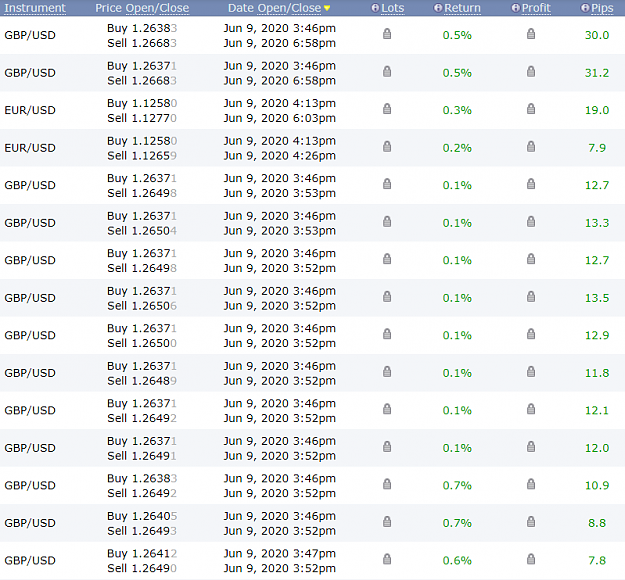Click the Profit lock icon in the 7.9 pips row
This screenshot has width=625, height=580.
click(x=531, y=147)
